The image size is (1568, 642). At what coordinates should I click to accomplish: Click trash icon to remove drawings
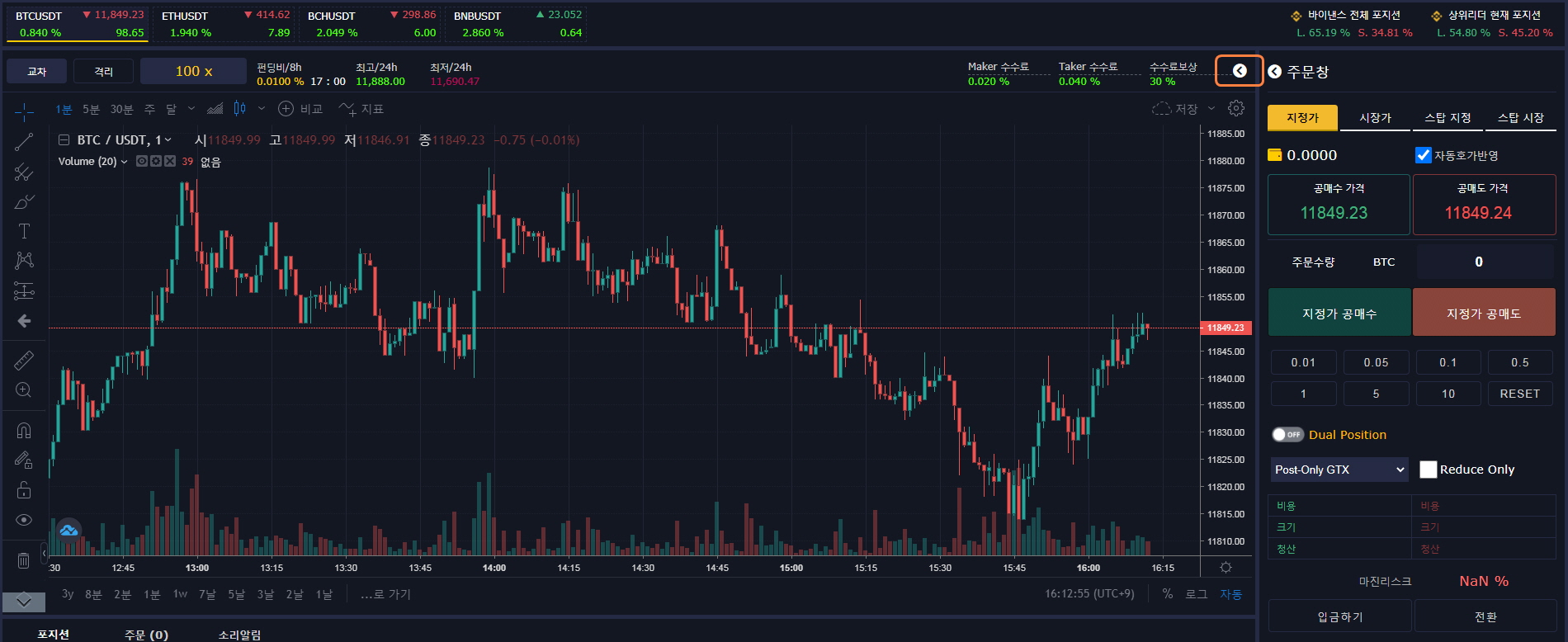point(24,561)
